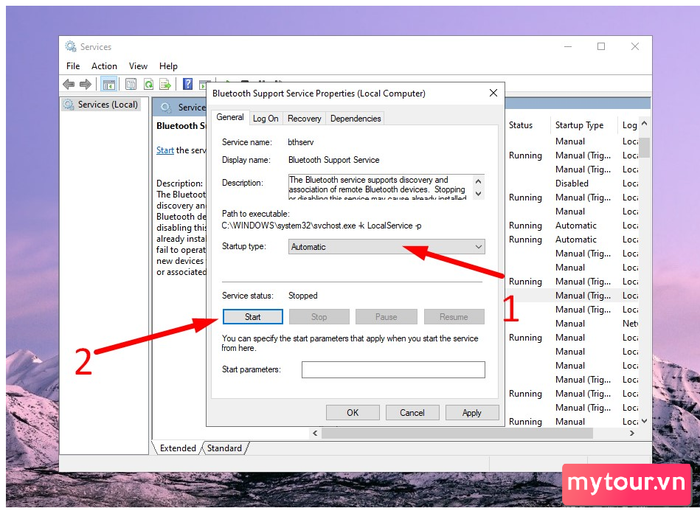
Task: Switch to the Standard view tab
Action: tap(225, 448)
